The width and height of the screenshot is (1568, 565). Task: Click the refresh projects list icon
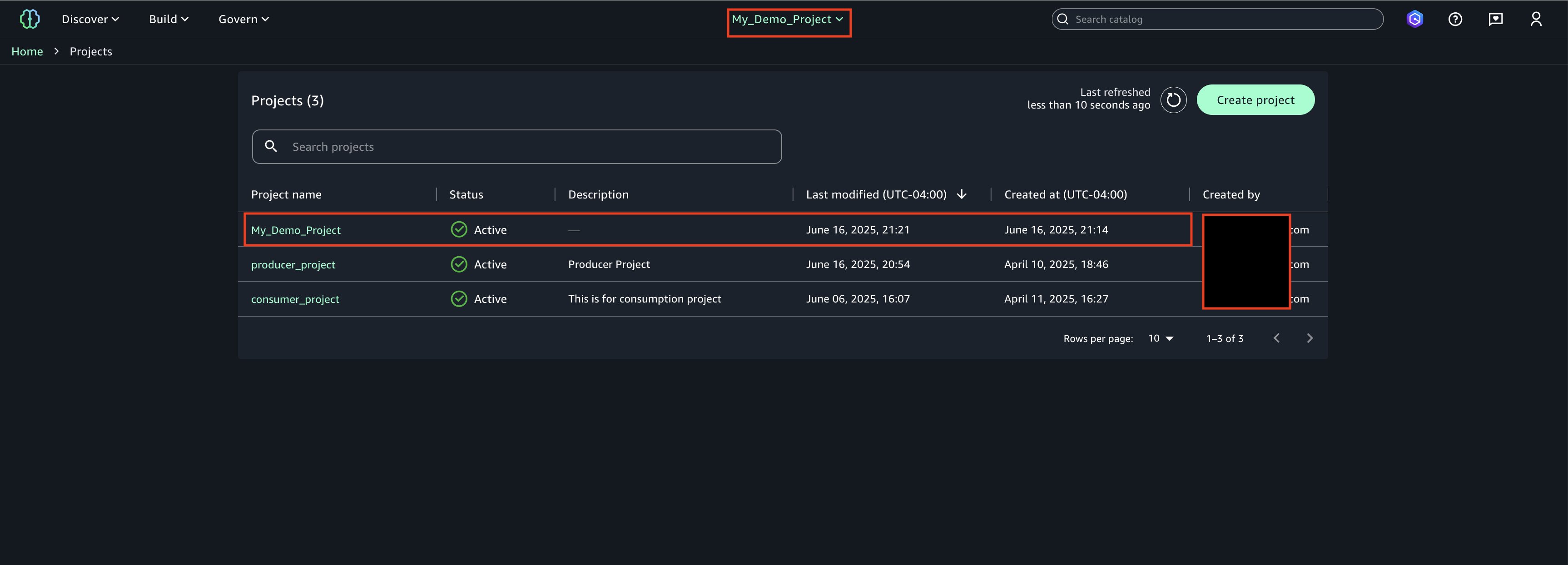(1173, 100)
